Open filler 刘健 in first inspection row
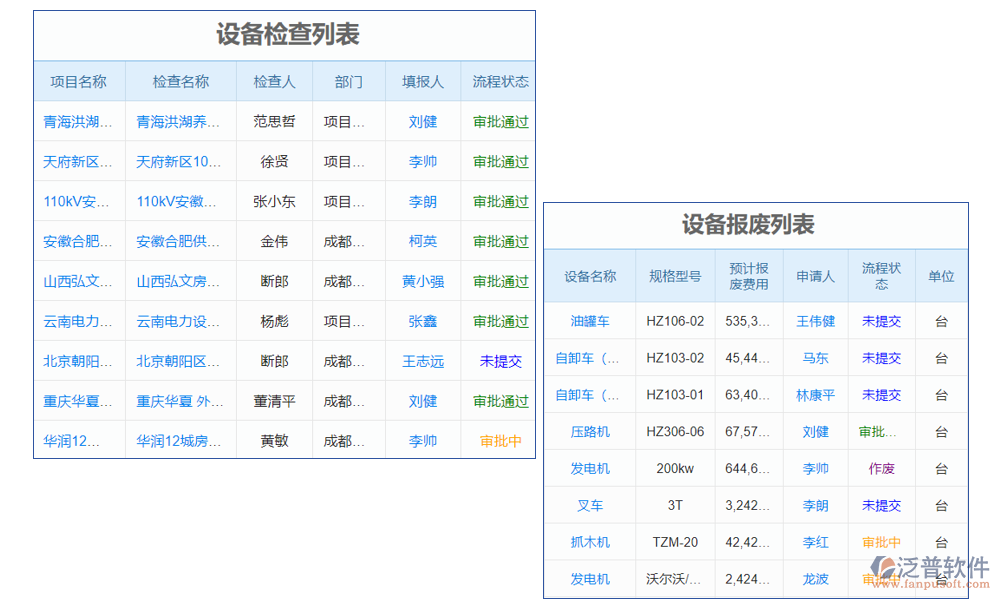Screen dimensions: 1000x600 (422, 121)
